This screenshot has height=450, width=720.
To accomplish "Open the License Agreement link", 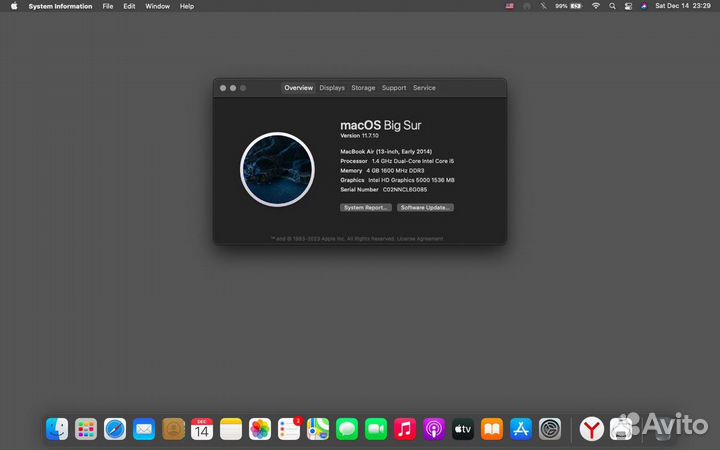I will 420,239.
